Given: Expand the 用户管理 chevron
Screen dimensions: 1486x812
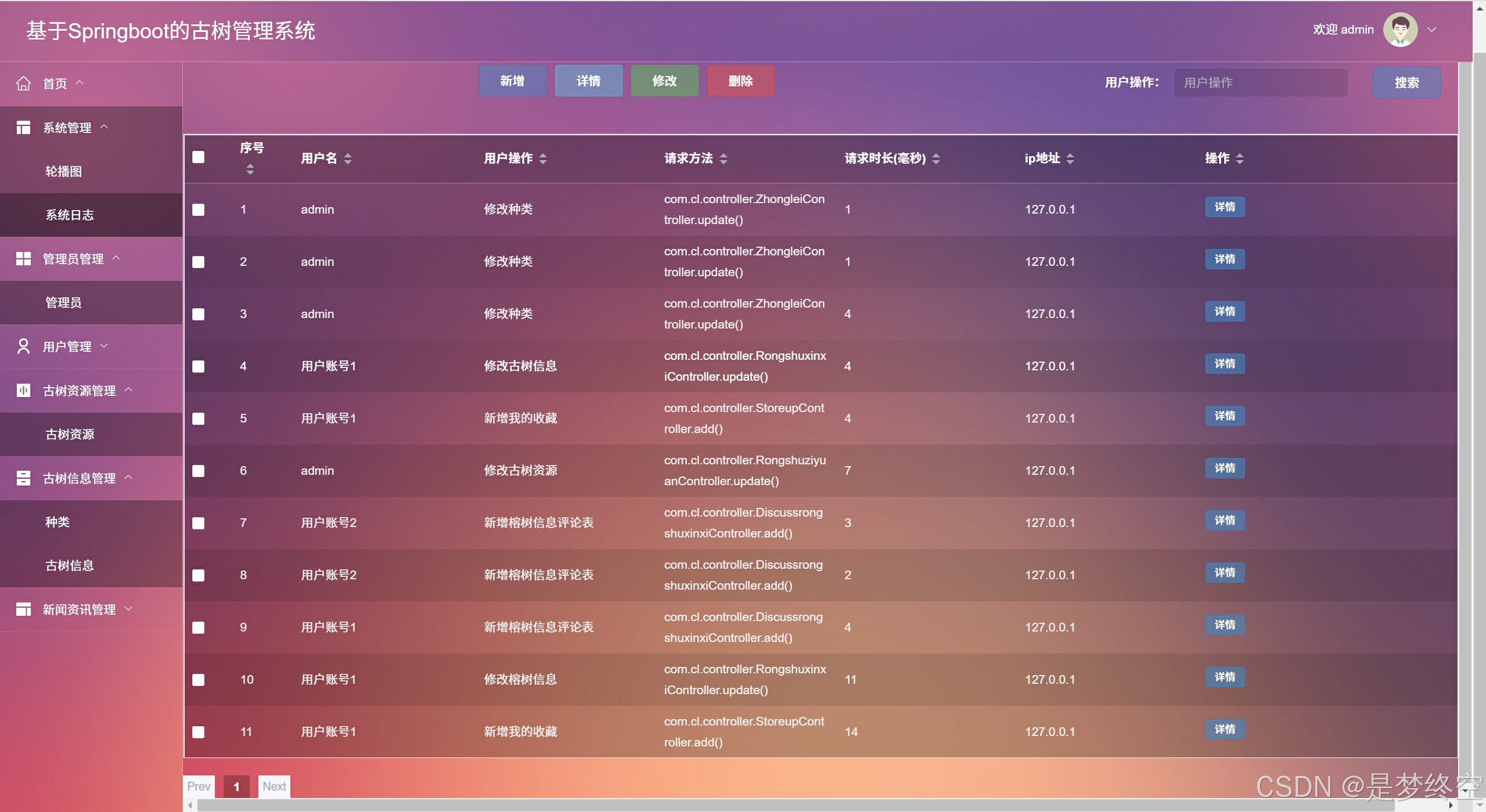Looking at the screenshot, I should pyautogui.click(x=105, y=346).
